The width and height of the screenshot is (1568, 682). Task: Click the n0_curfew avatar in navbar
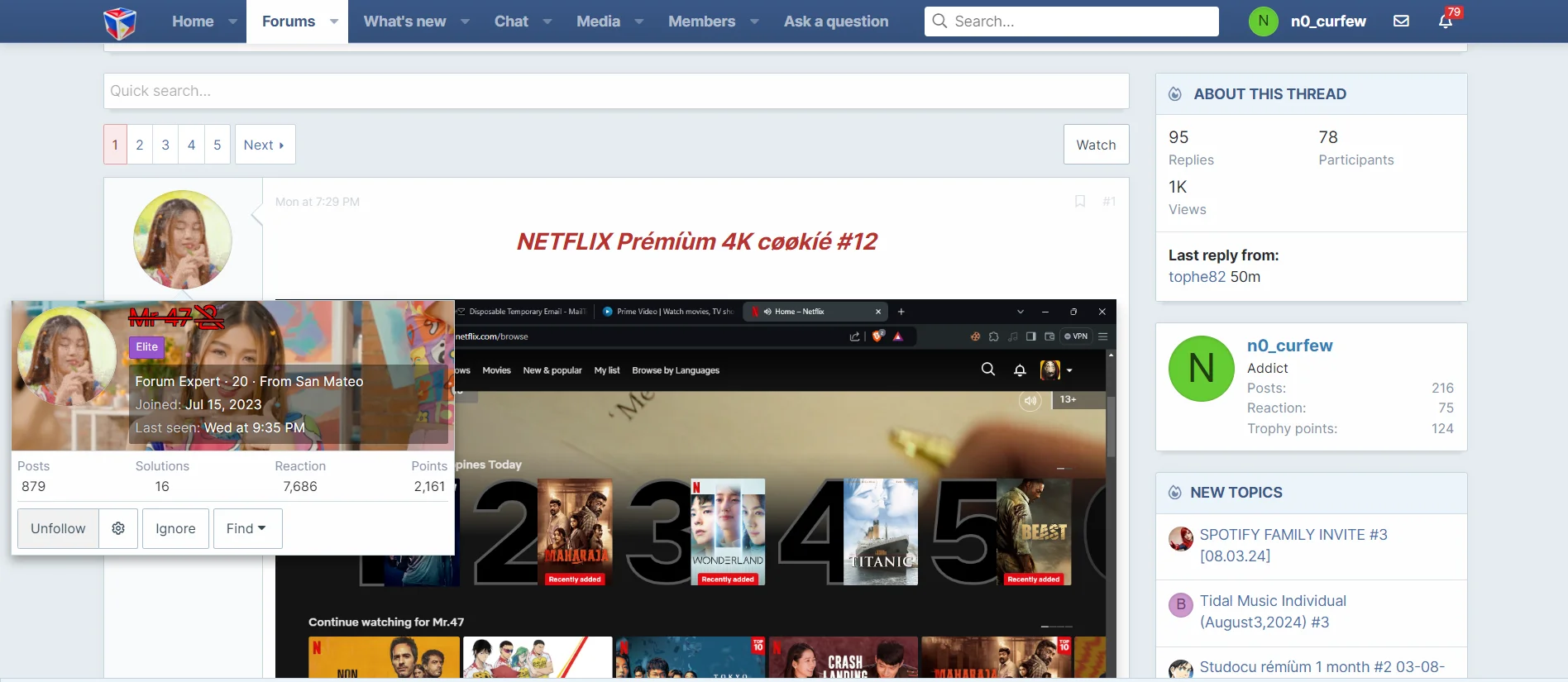(1263, 21)
